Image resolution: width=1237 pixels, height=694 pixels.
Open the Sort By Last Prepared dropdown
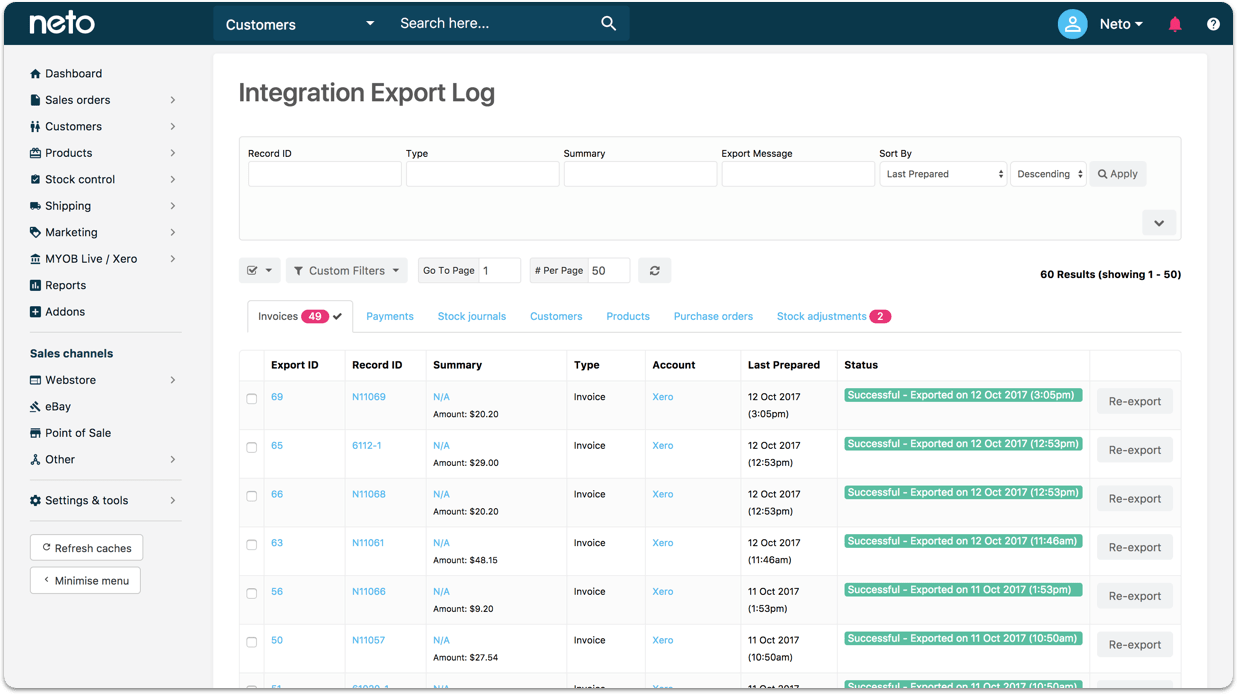(943, 174)
